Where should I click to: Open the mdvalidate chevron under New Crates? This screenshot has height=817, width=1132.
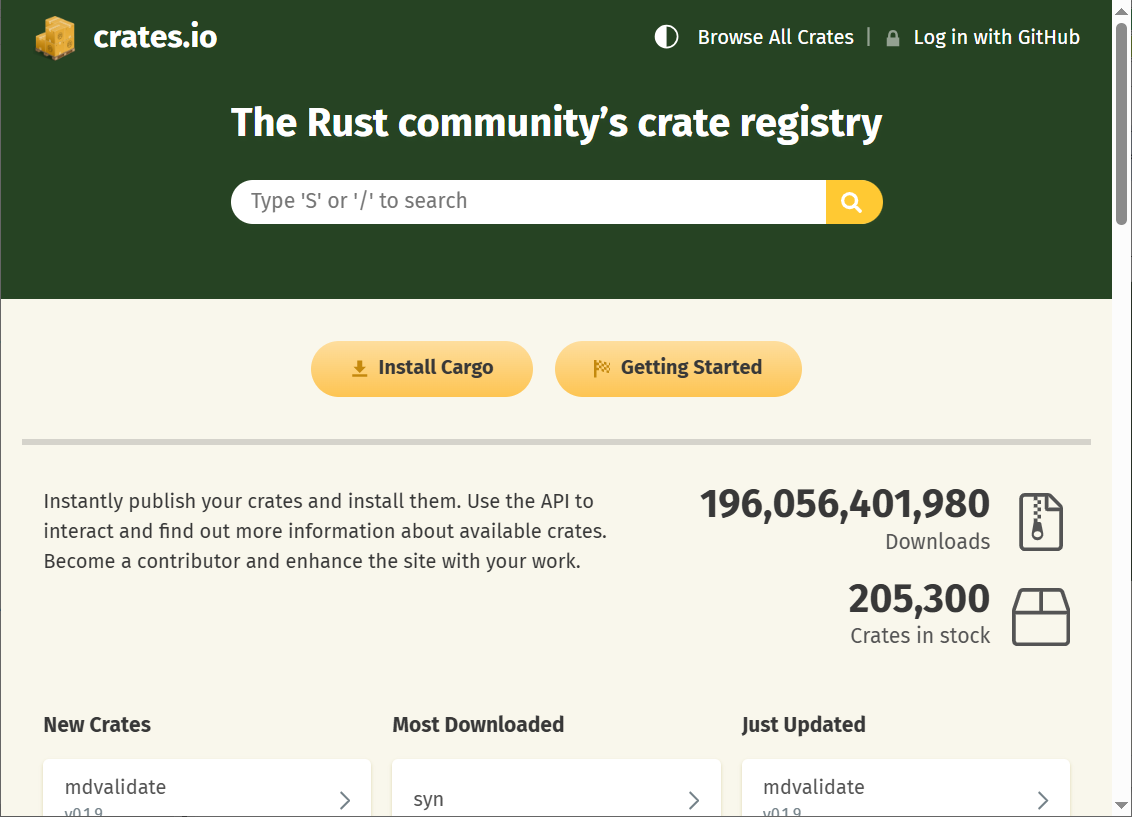(345, 799)
